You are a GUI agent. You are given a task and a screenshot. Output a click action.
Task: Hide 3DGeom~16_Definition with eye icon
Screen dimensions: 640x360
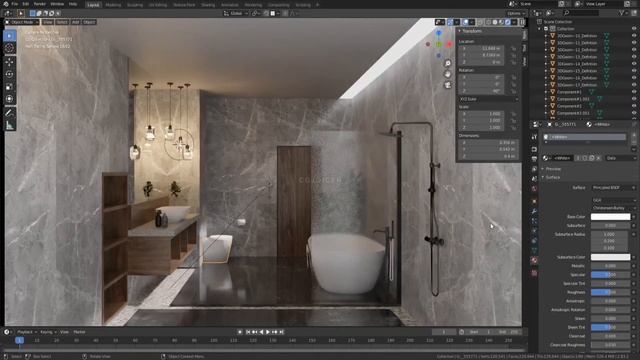tap(634, 78)
